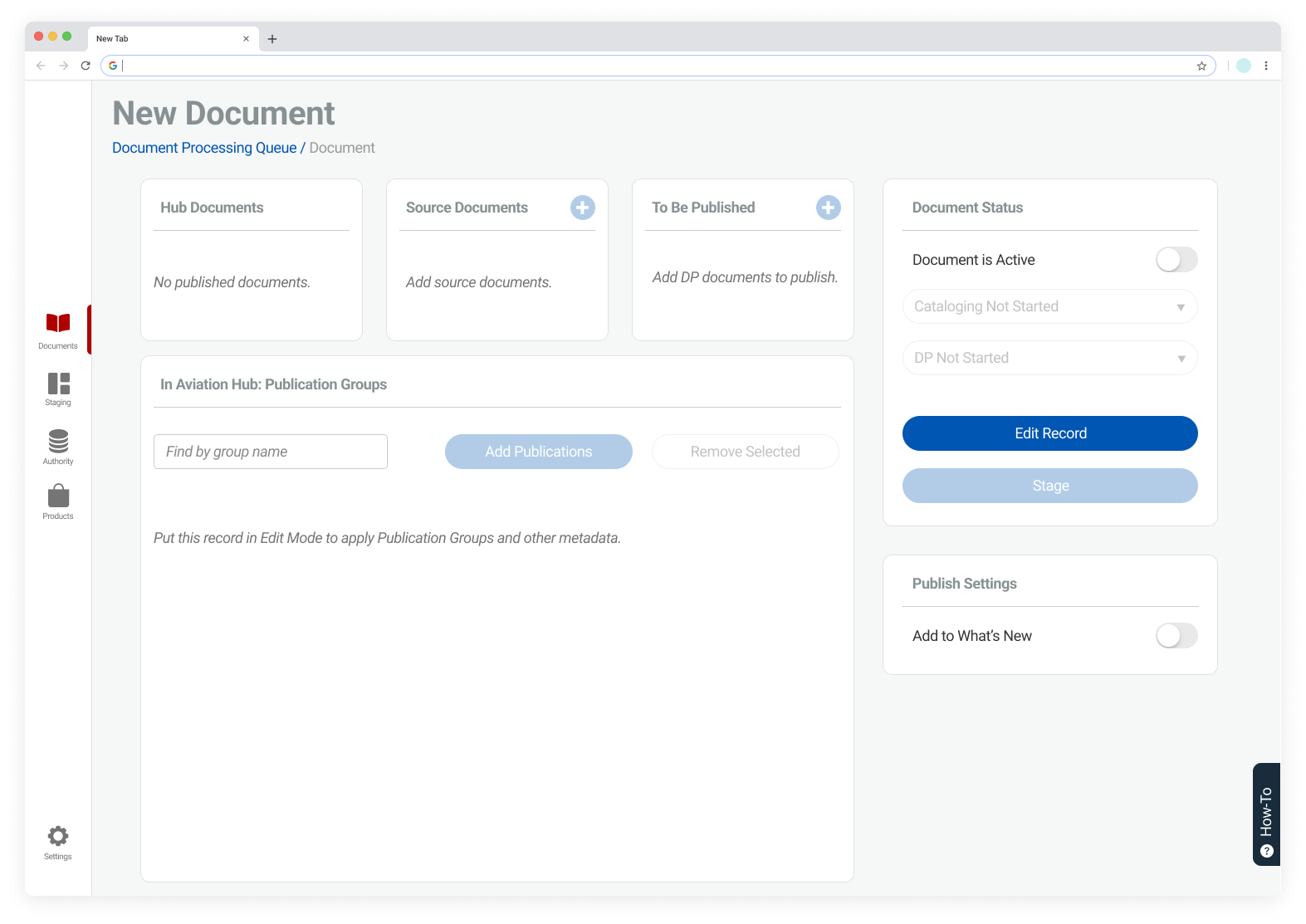The width and height of the screenshot is (1306, 924).
Task: Open the How-To help panel
Action: [x=1266, y=814]
